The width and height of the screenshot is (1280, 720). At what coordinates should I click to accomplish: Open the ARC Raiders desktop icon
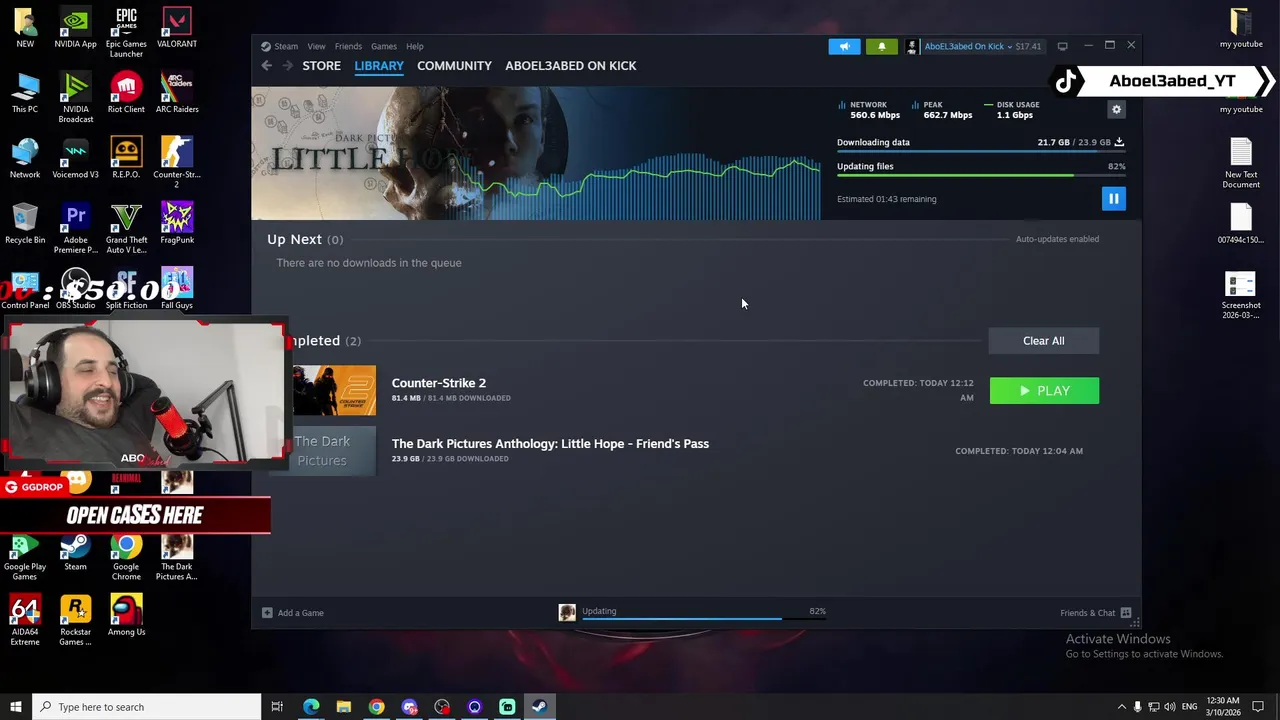(x=177, y=93)
